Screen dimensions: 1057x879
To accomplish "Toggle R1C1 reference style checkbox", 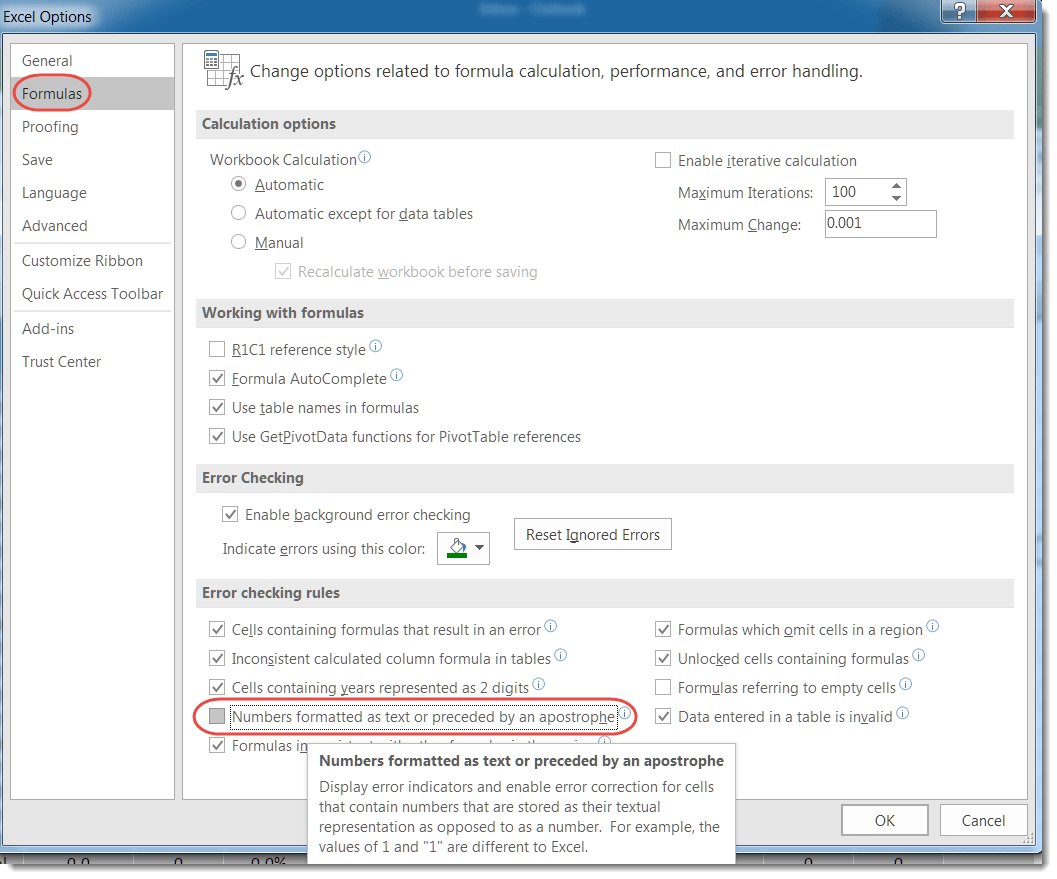I will click(217, 350).
